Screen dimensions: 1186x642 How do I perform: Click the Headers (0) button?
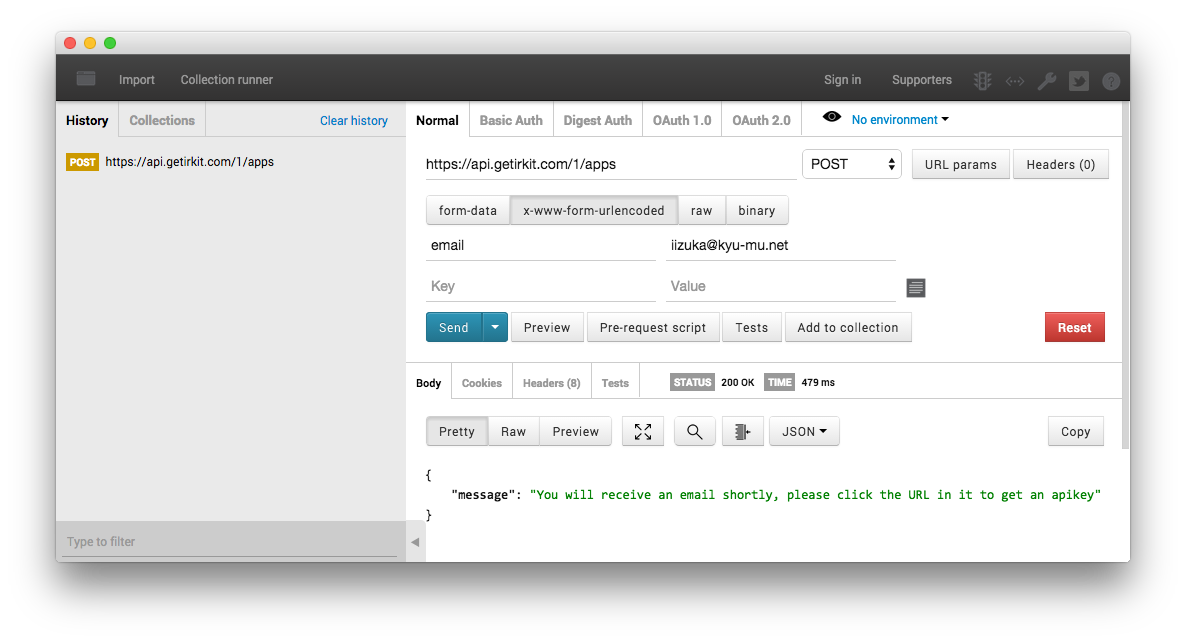tap(1060, 164)
